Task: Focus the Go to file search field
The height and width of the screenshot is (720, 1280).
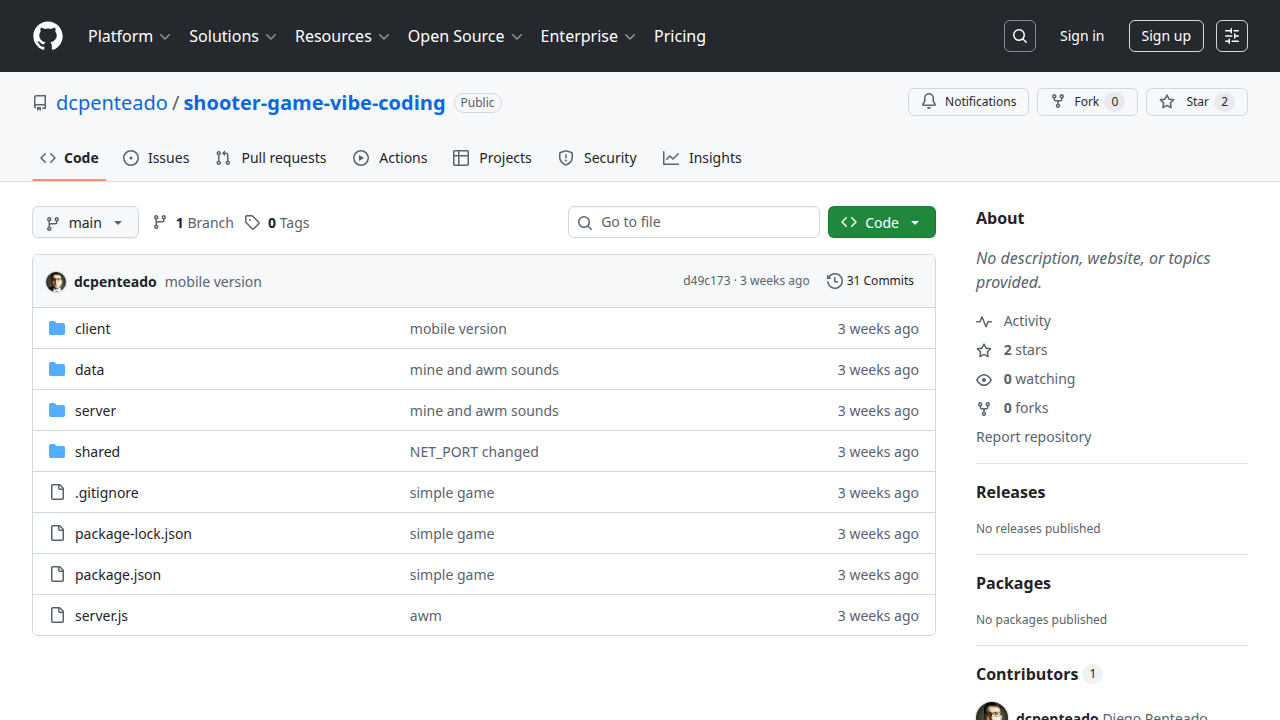Action: 694,222
